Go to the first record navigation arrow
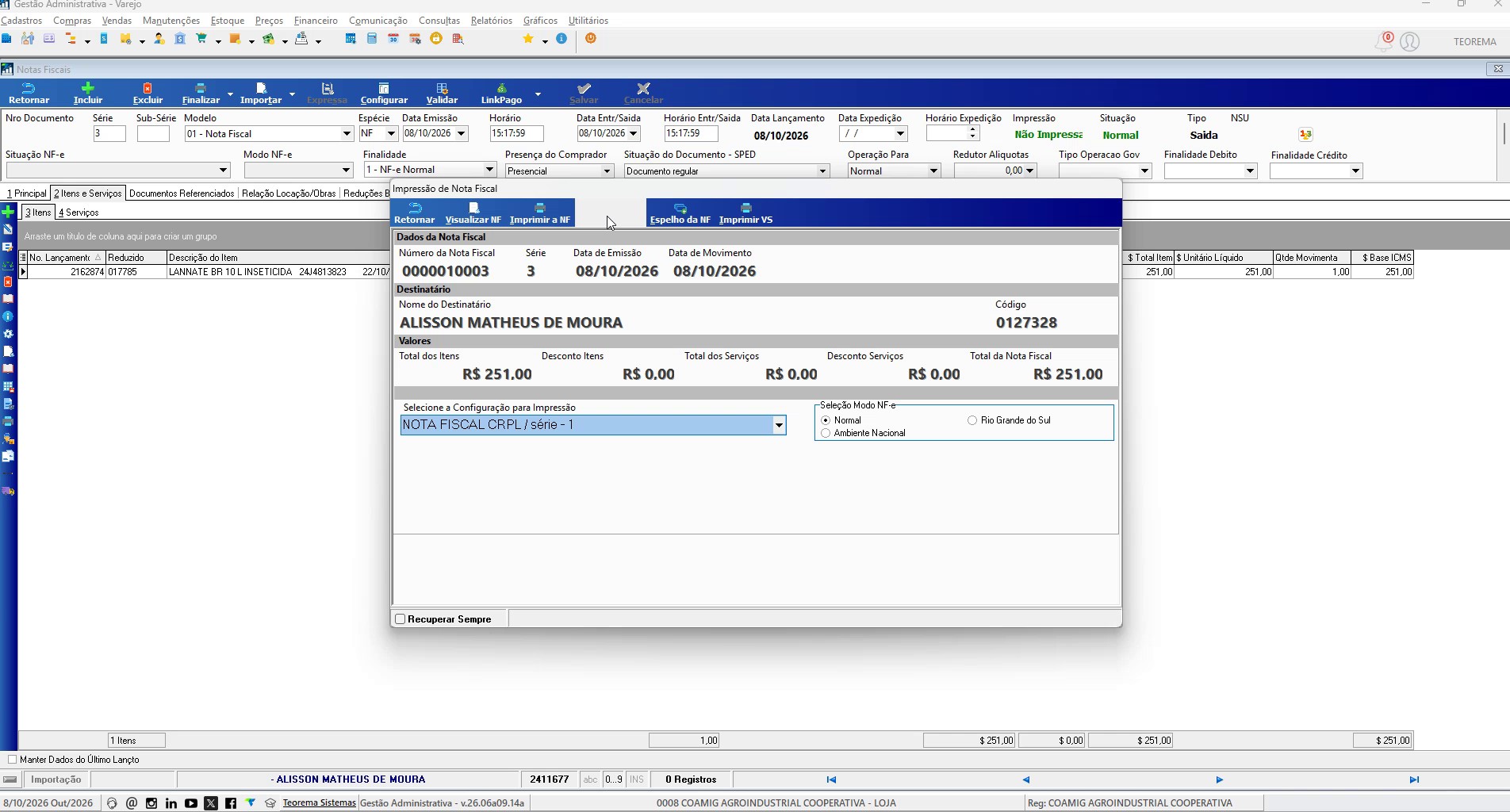Viewport: 1510px width, 812px height. [831, 780]
